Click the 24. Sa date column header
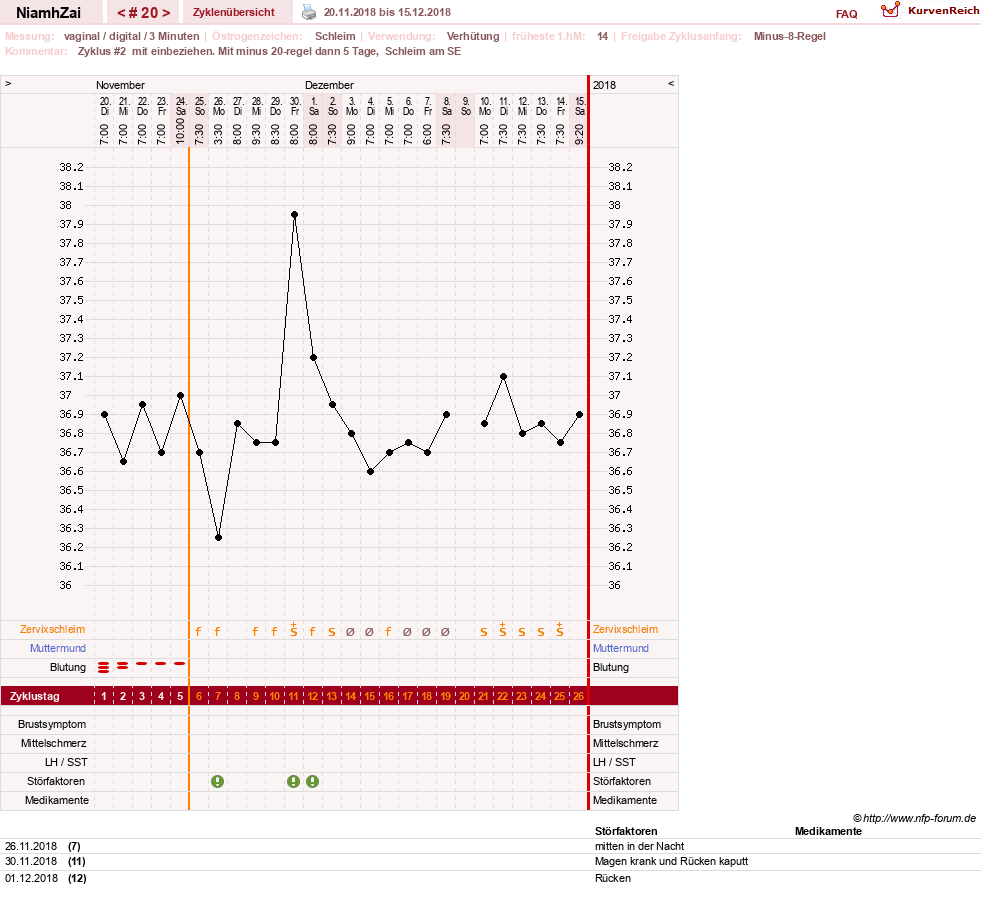 (180, 106)
